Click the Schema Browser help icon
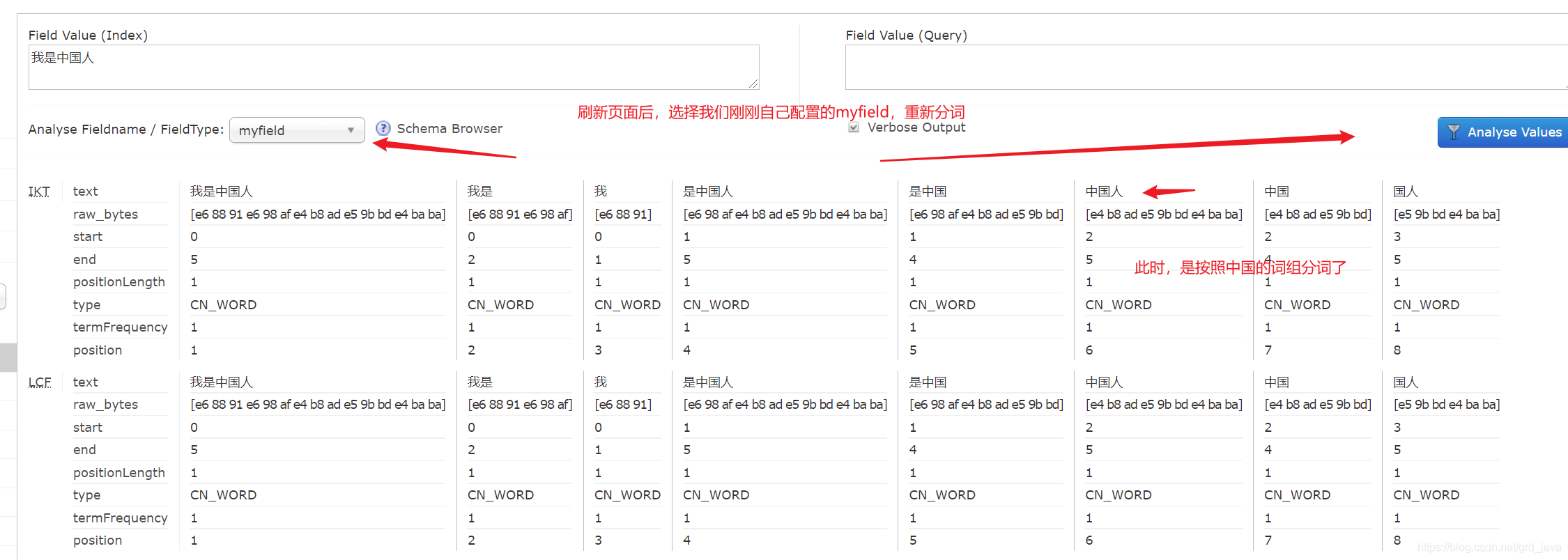The image size is (1568, 560). coord(383,128)
